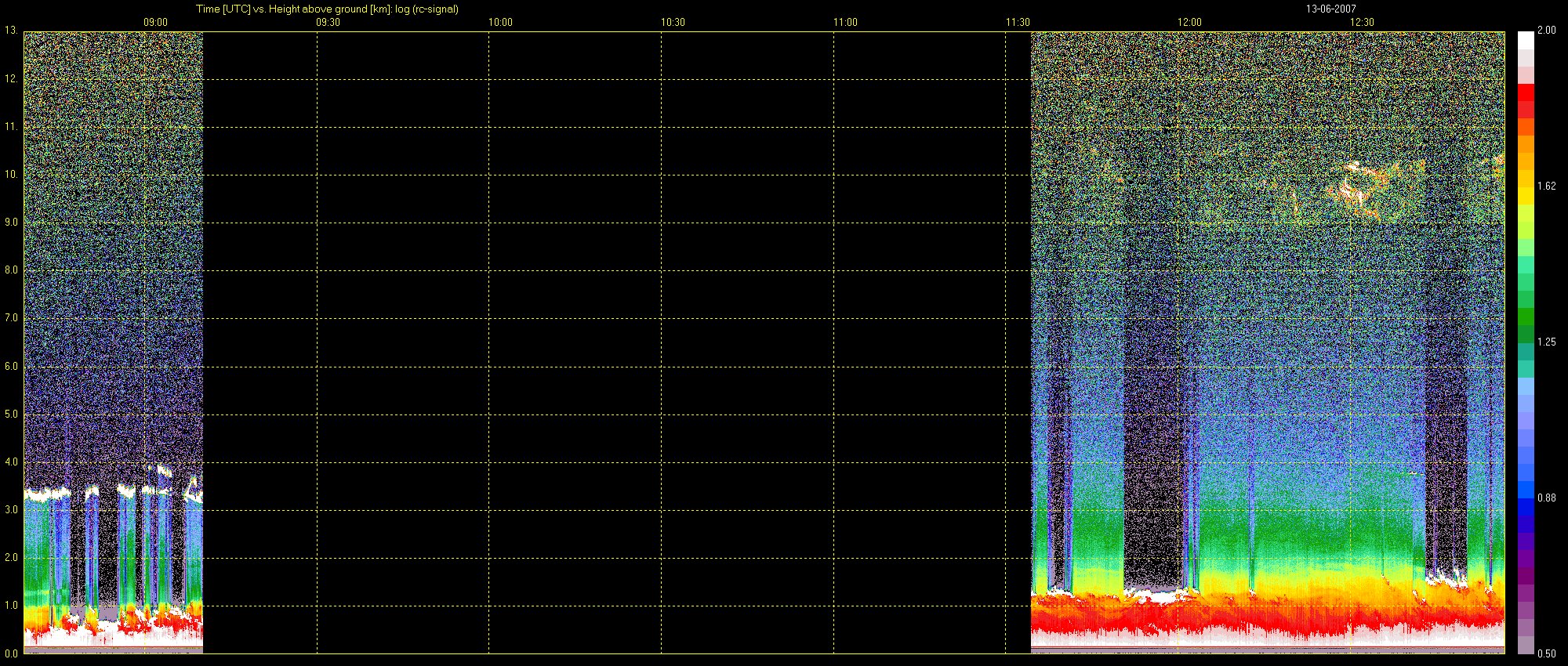The image size is (1568, 666).
Task: Select the 0.88 color scale label
Action: [1546, 498]
